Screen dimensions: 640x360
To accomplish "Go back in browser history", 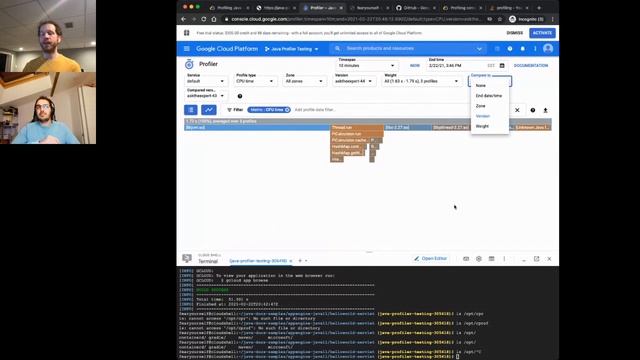I will pos(184,19).
